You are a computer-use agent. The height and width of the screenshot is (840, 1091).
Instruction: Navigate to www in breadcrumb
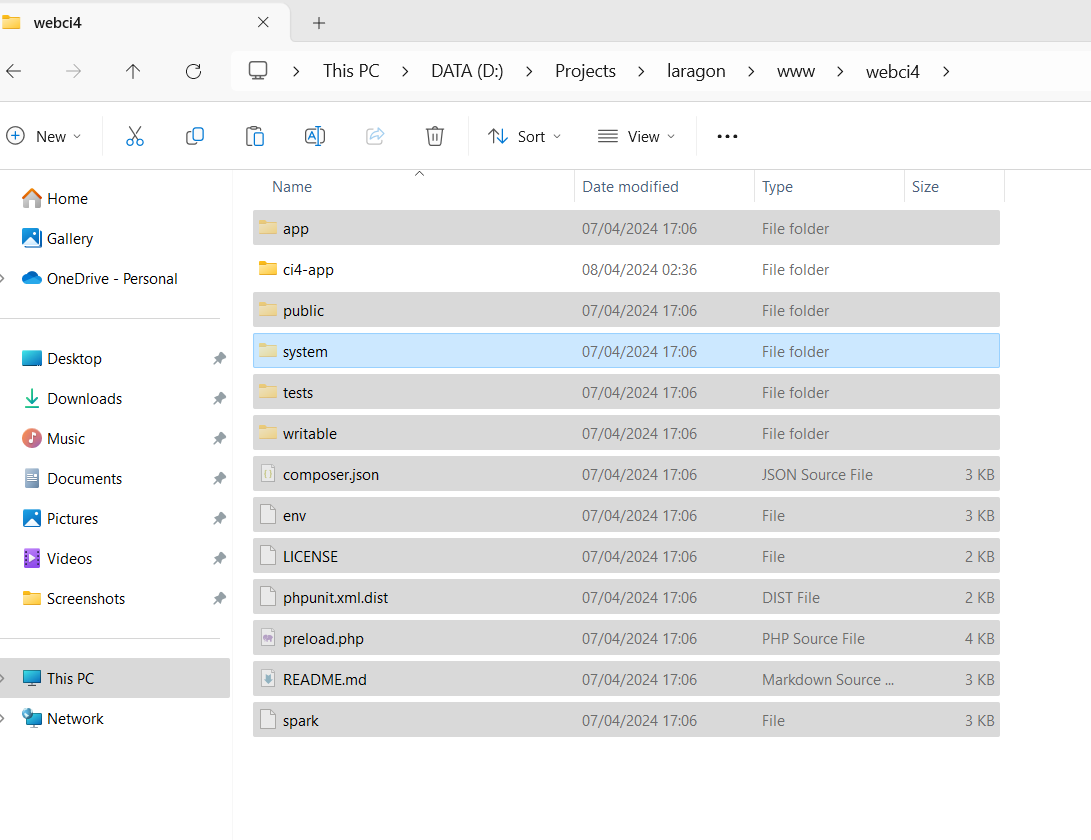click(796, 71)
